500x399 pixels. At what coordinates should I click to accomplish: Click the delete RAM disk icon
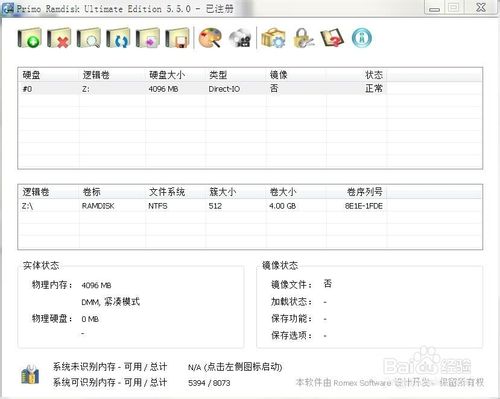(59, 38)
